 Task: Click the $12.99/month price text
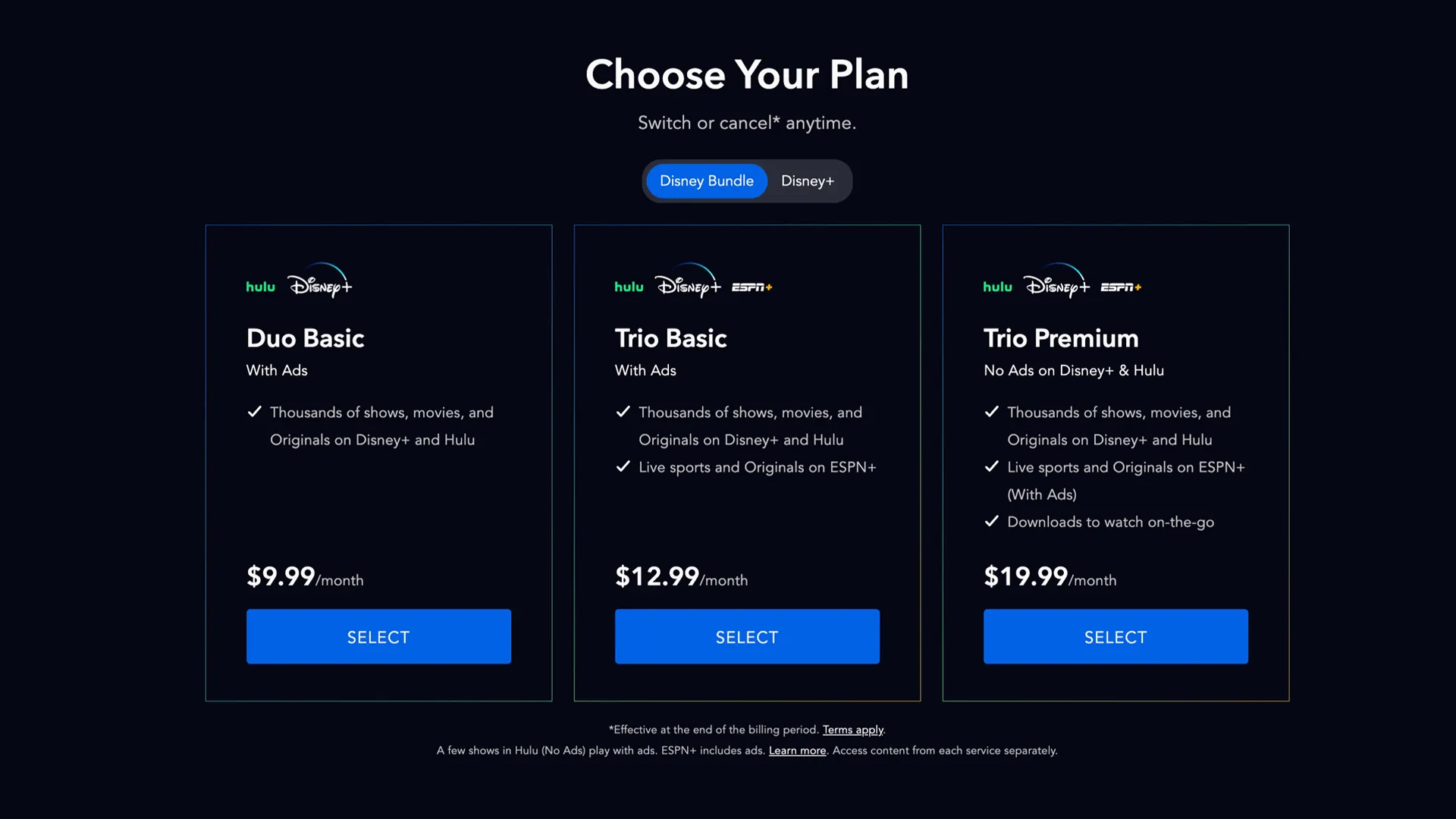tap(680, 578)
